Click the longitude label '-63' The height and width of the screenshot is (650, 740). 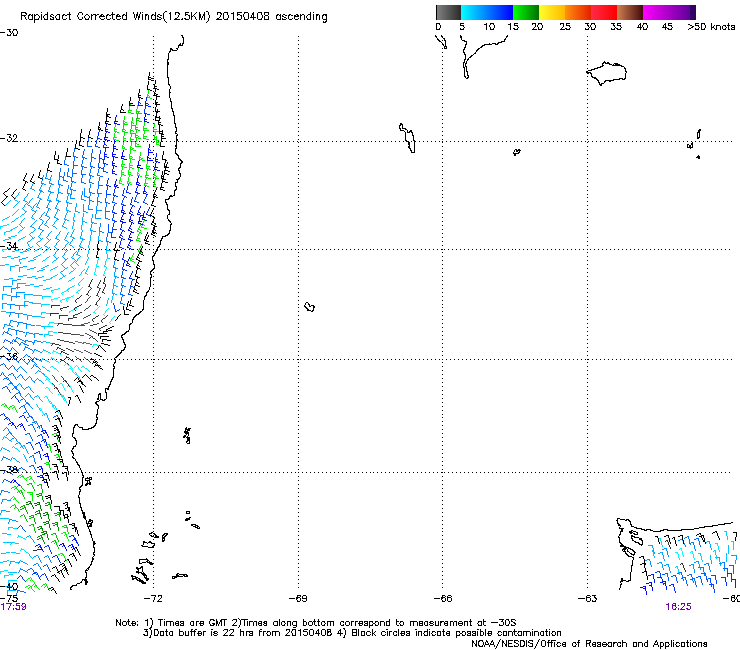click(587, 599)
